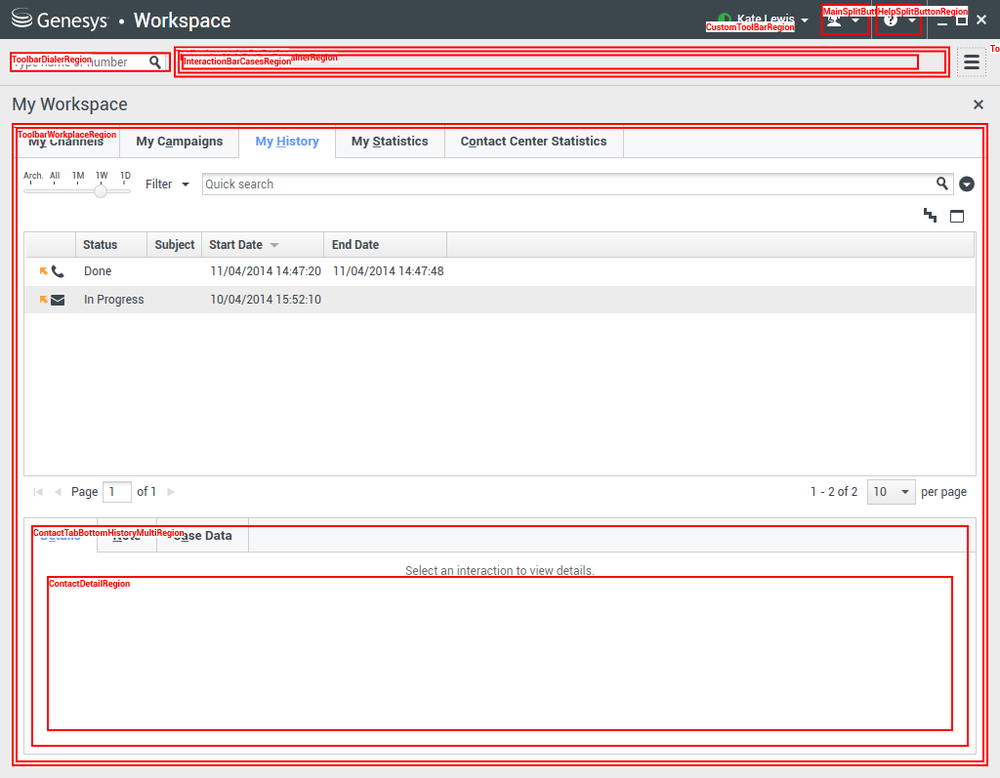This screenshot has width=1000, height=778.
Task: Set history slider to 1D
Action: [x=125, y=175]
